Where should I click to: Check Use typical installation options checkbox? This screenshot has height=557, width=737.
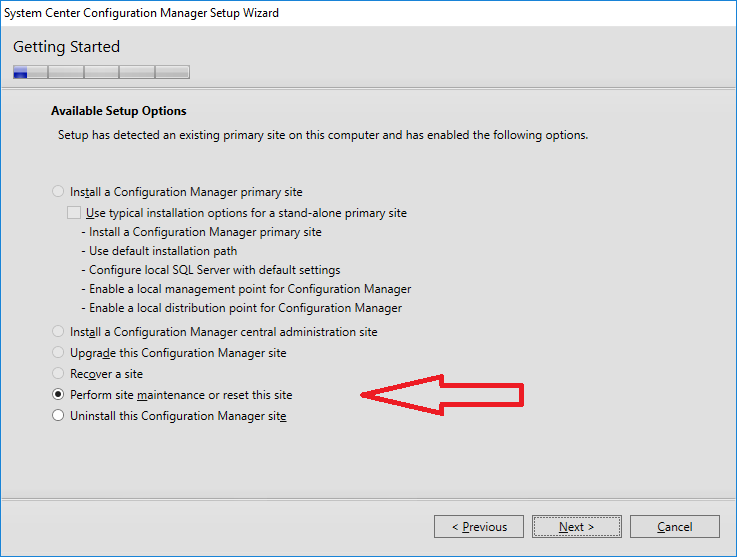coord(74,213)
